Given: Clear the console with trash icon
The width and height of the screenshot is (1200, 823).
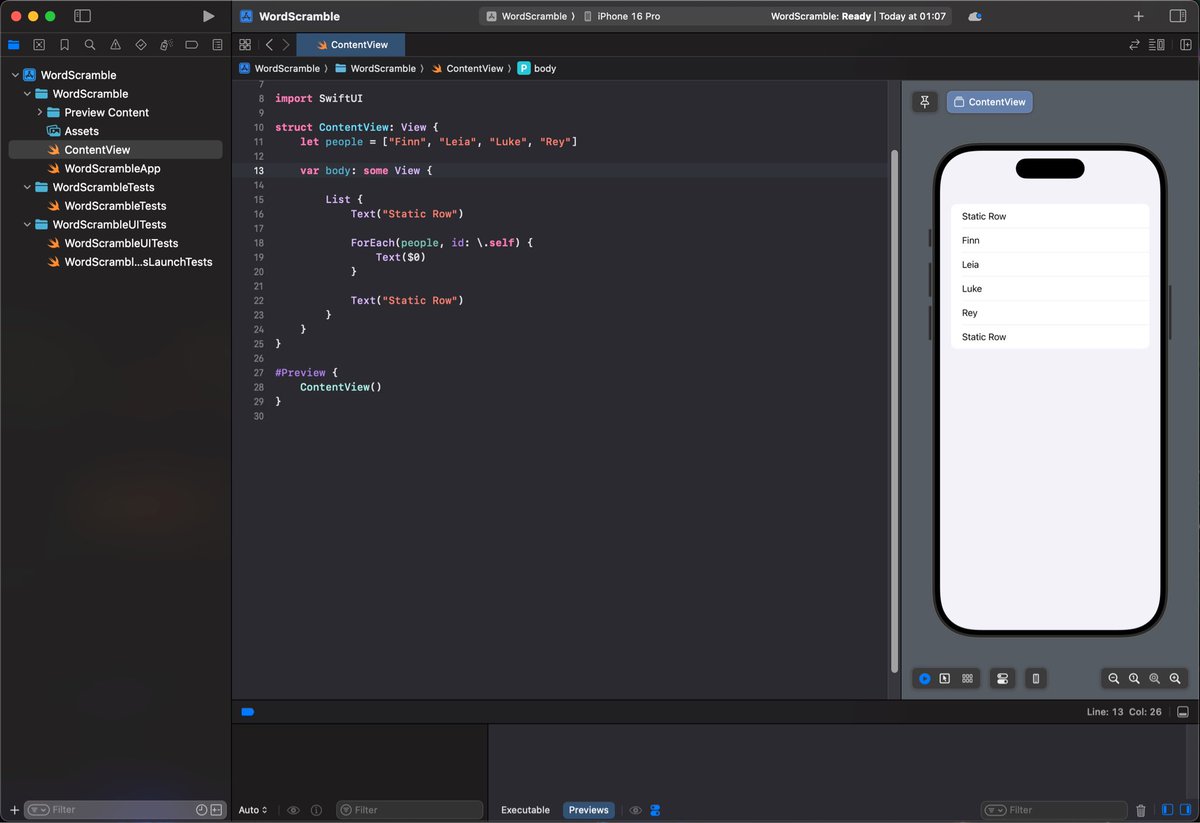Looking at the screenshot, I should [1141, 810].
